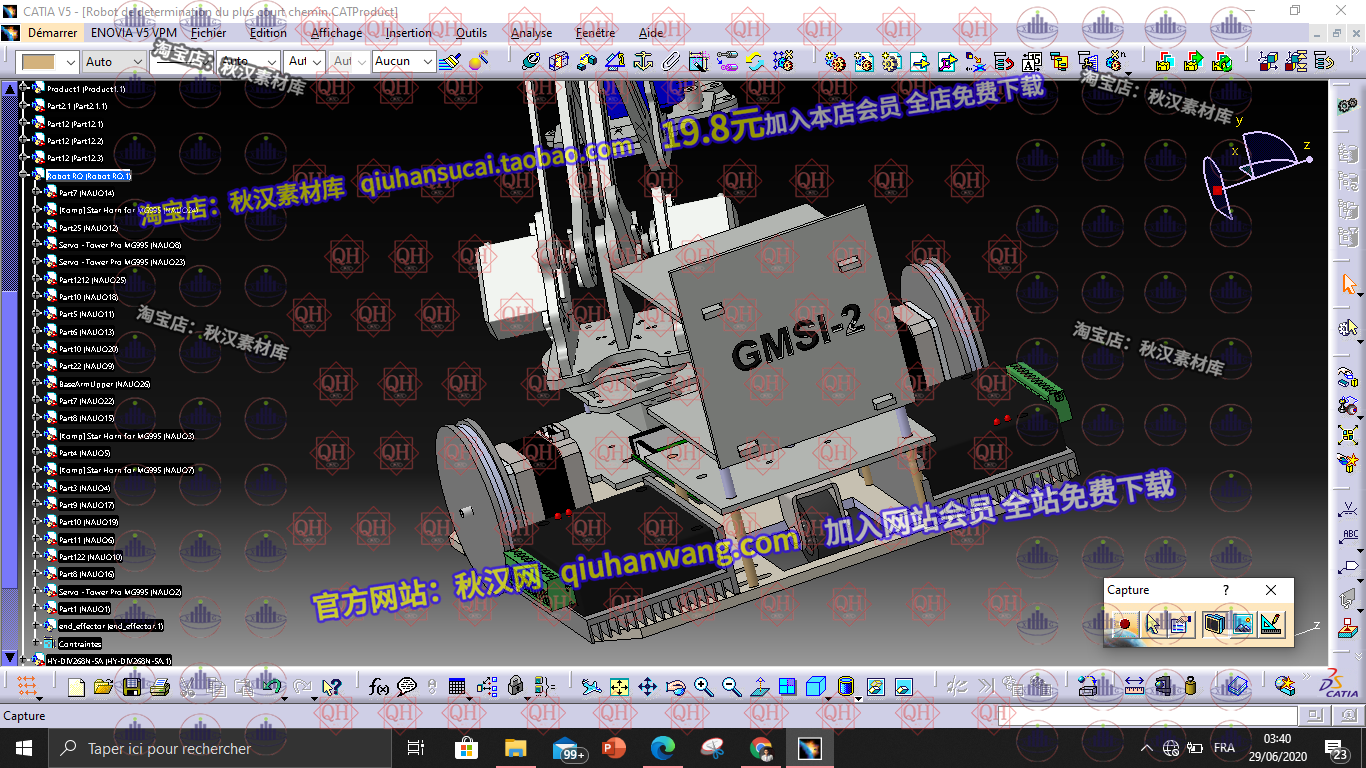This screenshot has width=1366, height=768.
Task: Click the New document icon
Action: 76,687
